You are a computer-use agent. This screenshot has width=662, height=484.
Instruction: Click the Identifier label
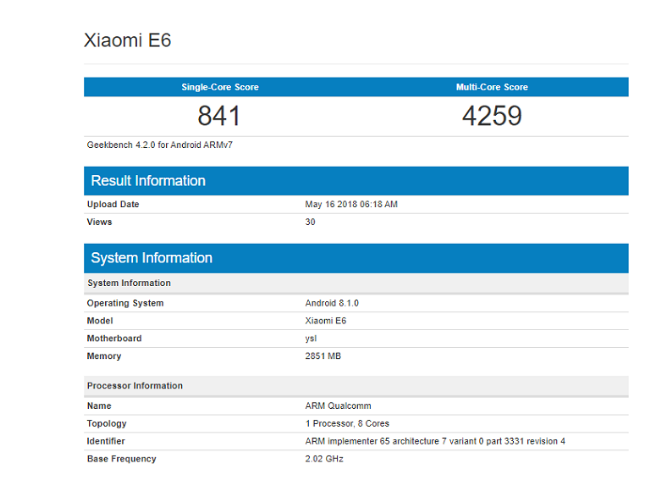pos(106,441)
